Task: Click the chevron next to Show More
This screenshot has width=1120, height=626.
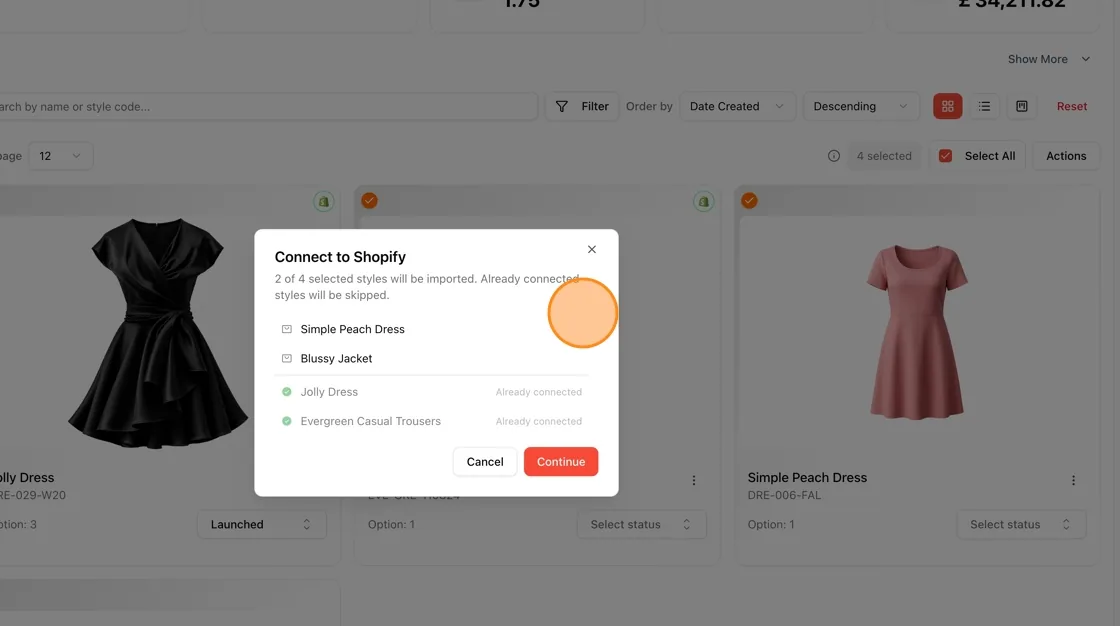Action: coord(1086,59)
